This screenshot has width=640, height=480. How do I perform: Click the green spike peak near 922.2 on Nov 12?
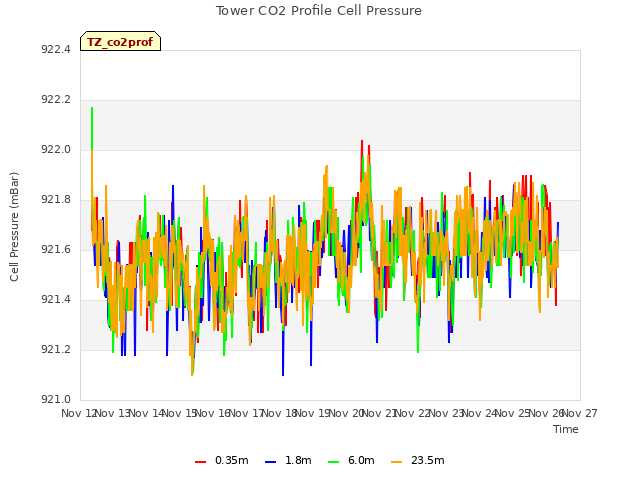pyautogui.click(x=92, y=109)
